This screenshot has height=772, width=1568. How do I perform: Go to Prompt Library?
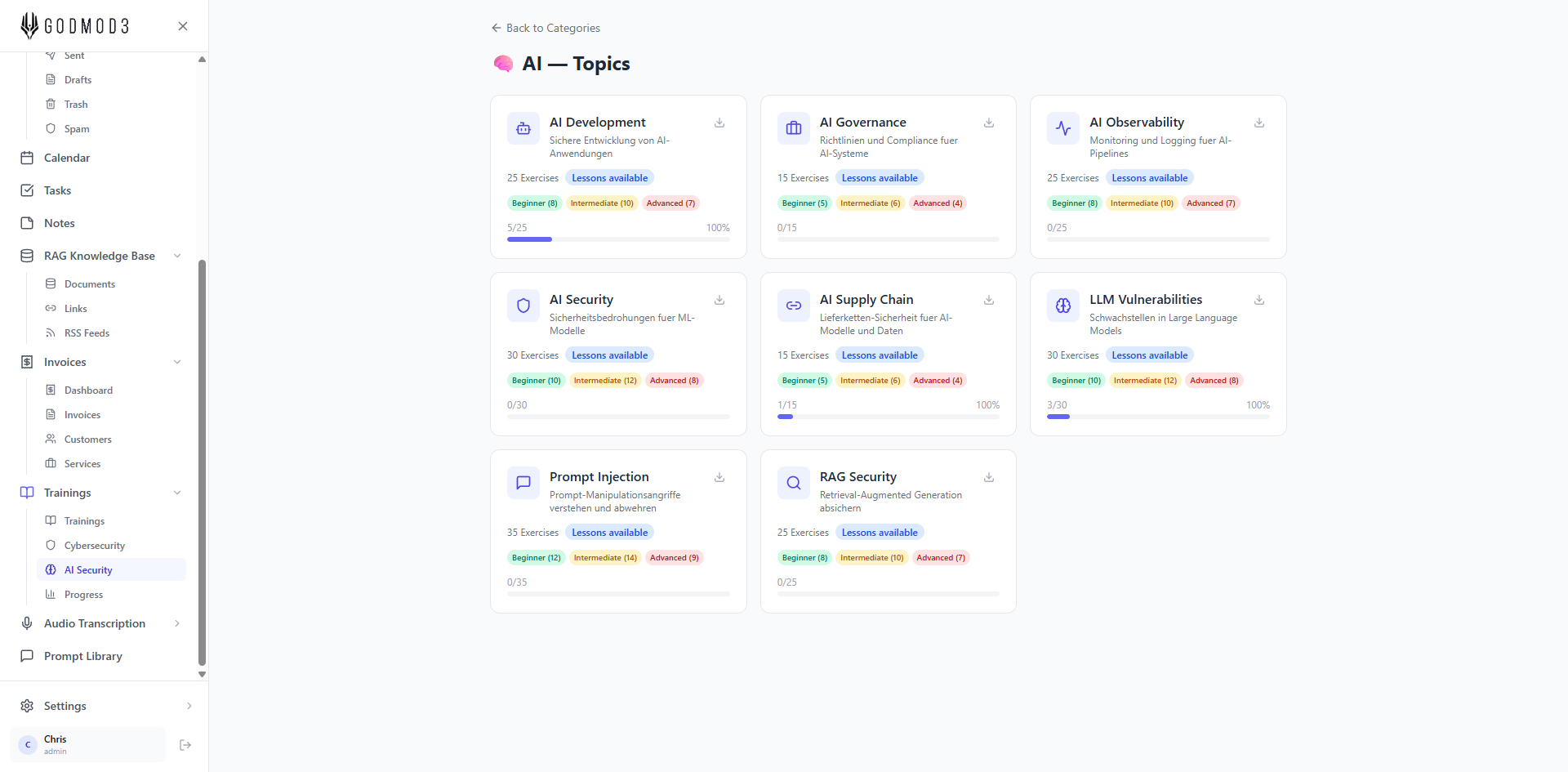pos(82,656)
